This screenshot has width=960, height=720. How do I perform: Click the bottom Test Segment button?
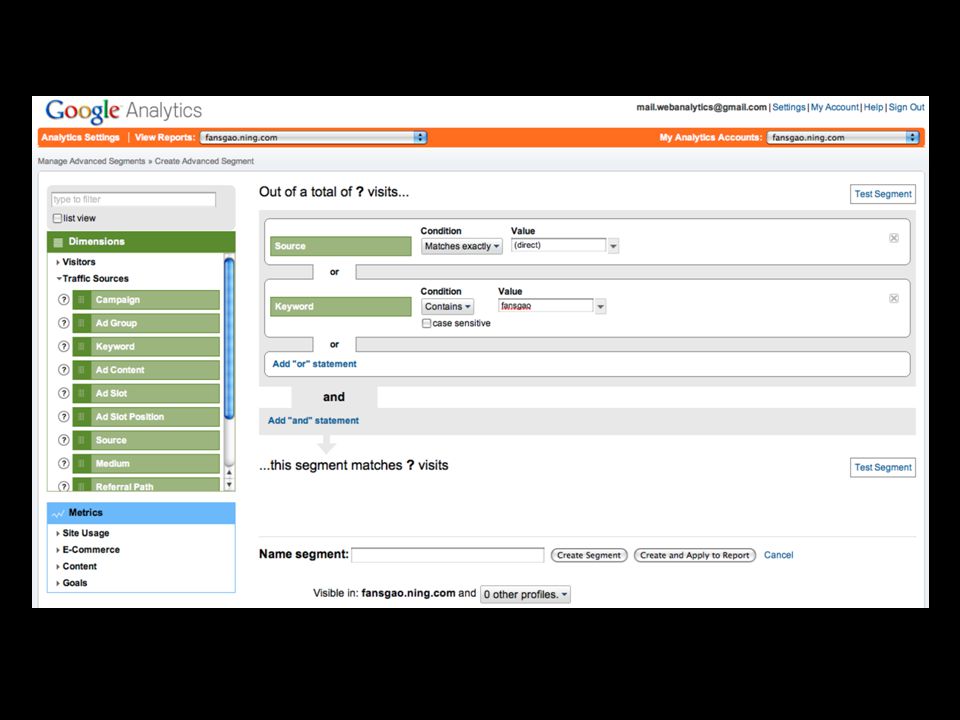(883, 468)
